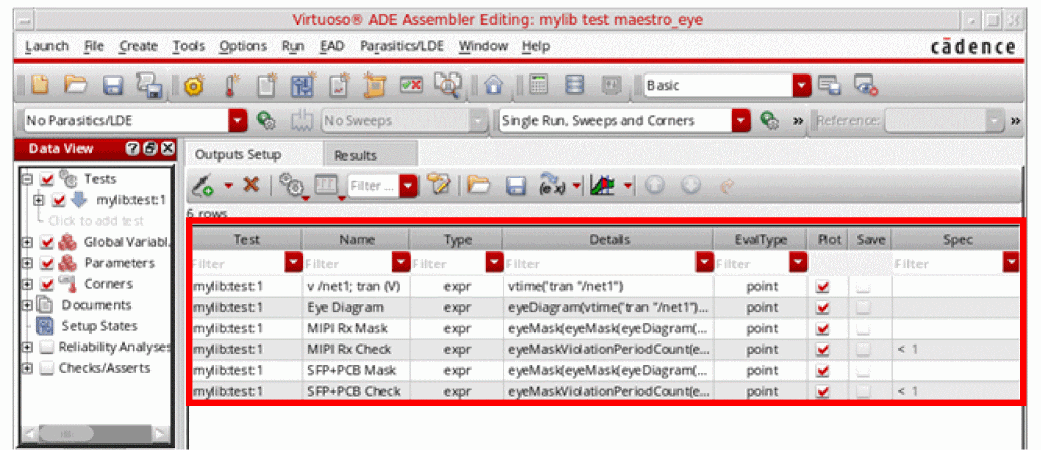The width and height of the screenshot is (1041, 450).
Task: Click the add output icon with green plus
Action: coord(203,185)
